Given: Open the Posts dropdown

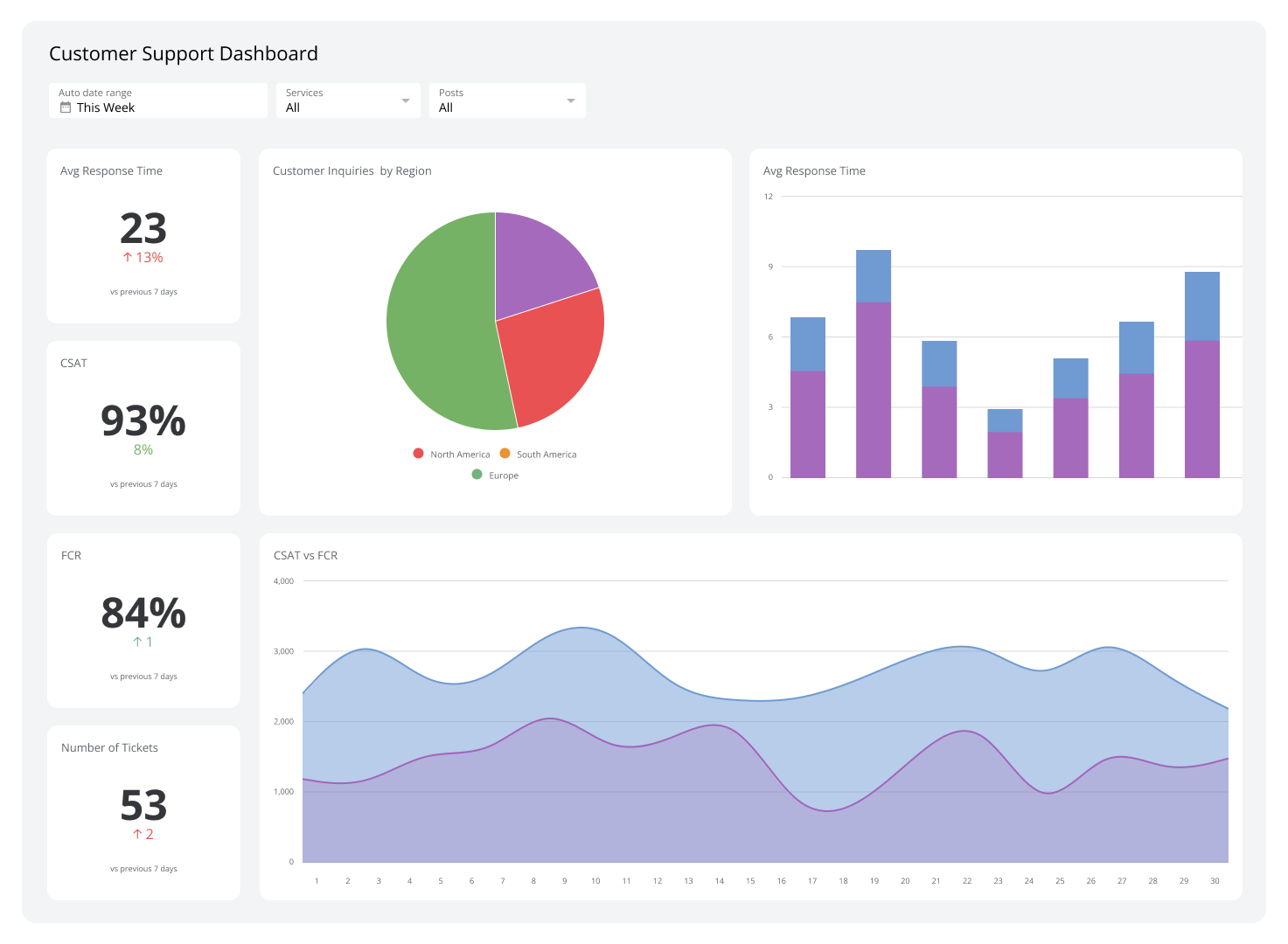Looking at the screenshot, I should click(570, 100).
